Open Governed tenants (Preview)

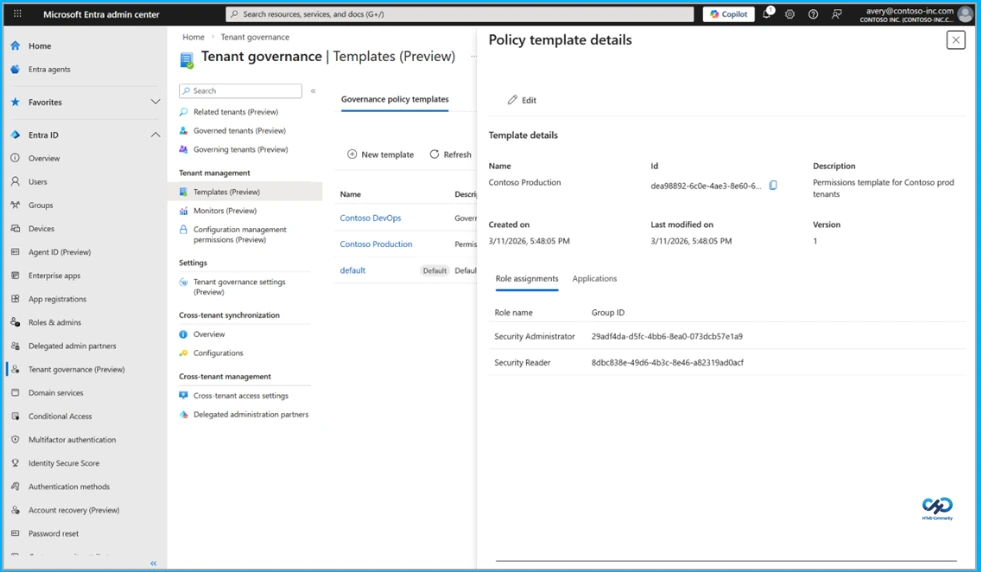tap(239, 131)
